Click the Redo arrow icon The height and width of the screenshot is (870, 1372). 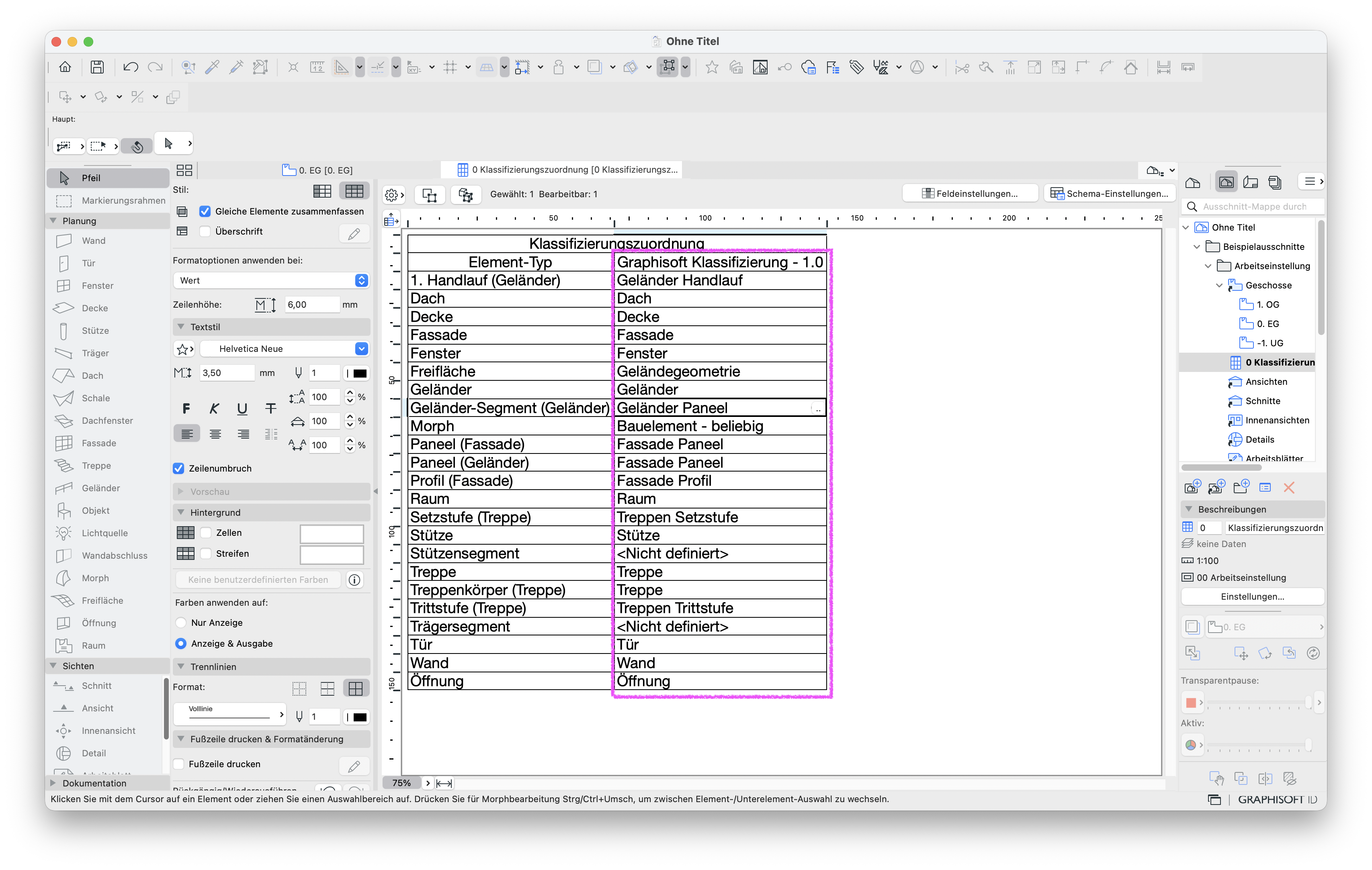(x=155, y=67)
